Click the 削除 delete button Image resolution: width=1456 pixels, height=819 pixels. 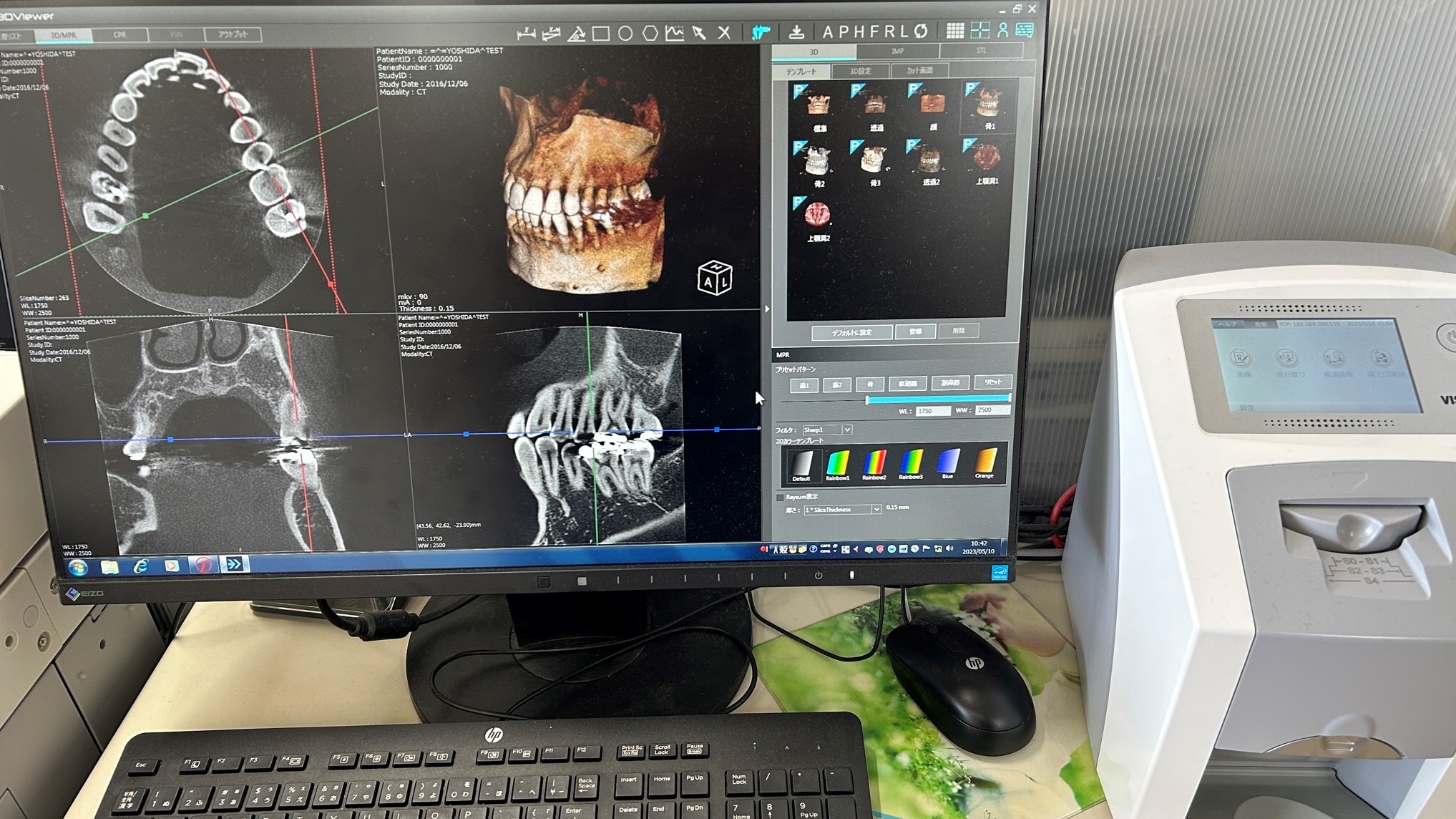tap(959, 331)
